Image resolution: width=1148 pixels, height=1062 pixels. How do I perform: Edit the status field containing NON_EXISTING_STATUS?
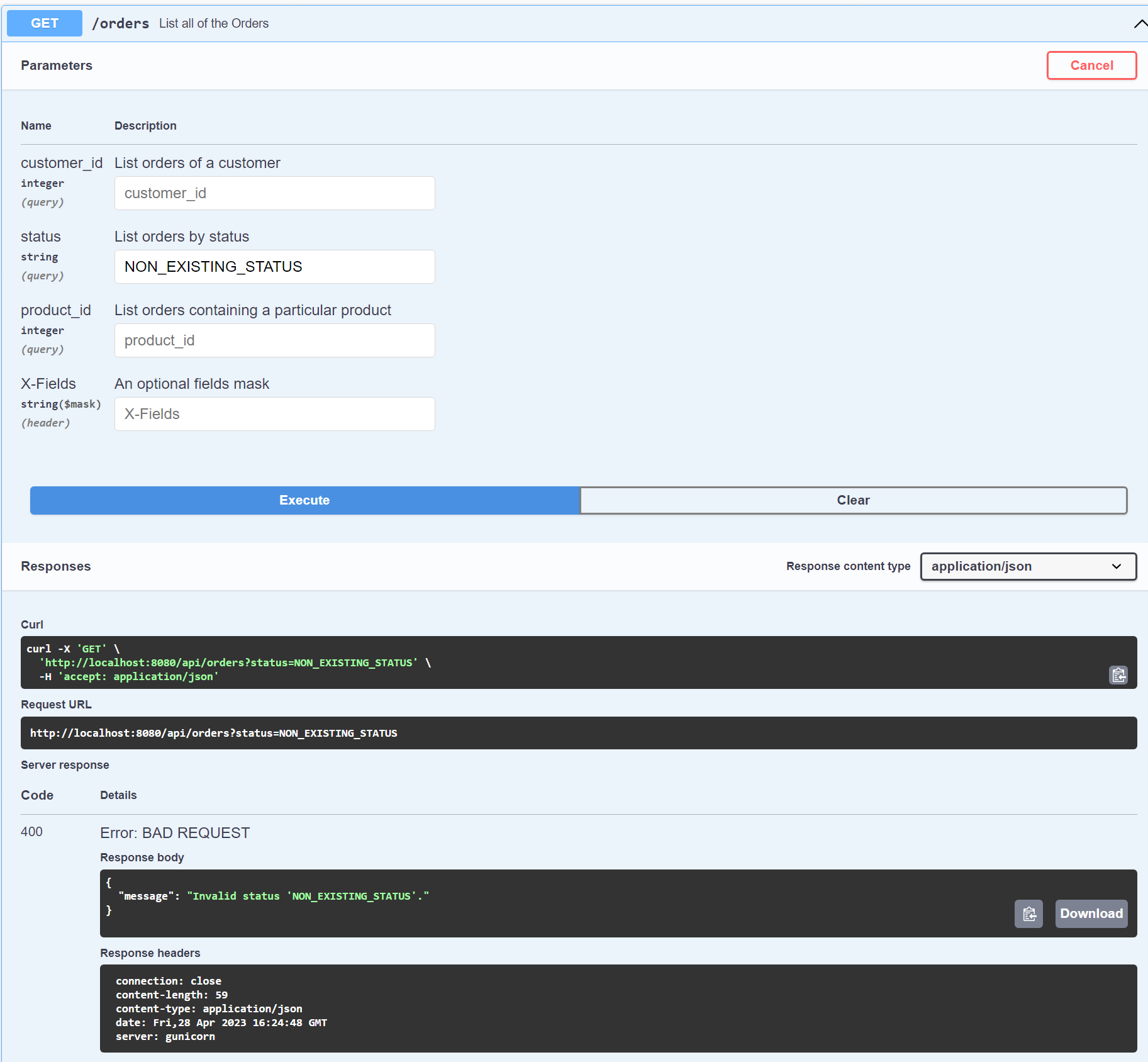[274, 267]
